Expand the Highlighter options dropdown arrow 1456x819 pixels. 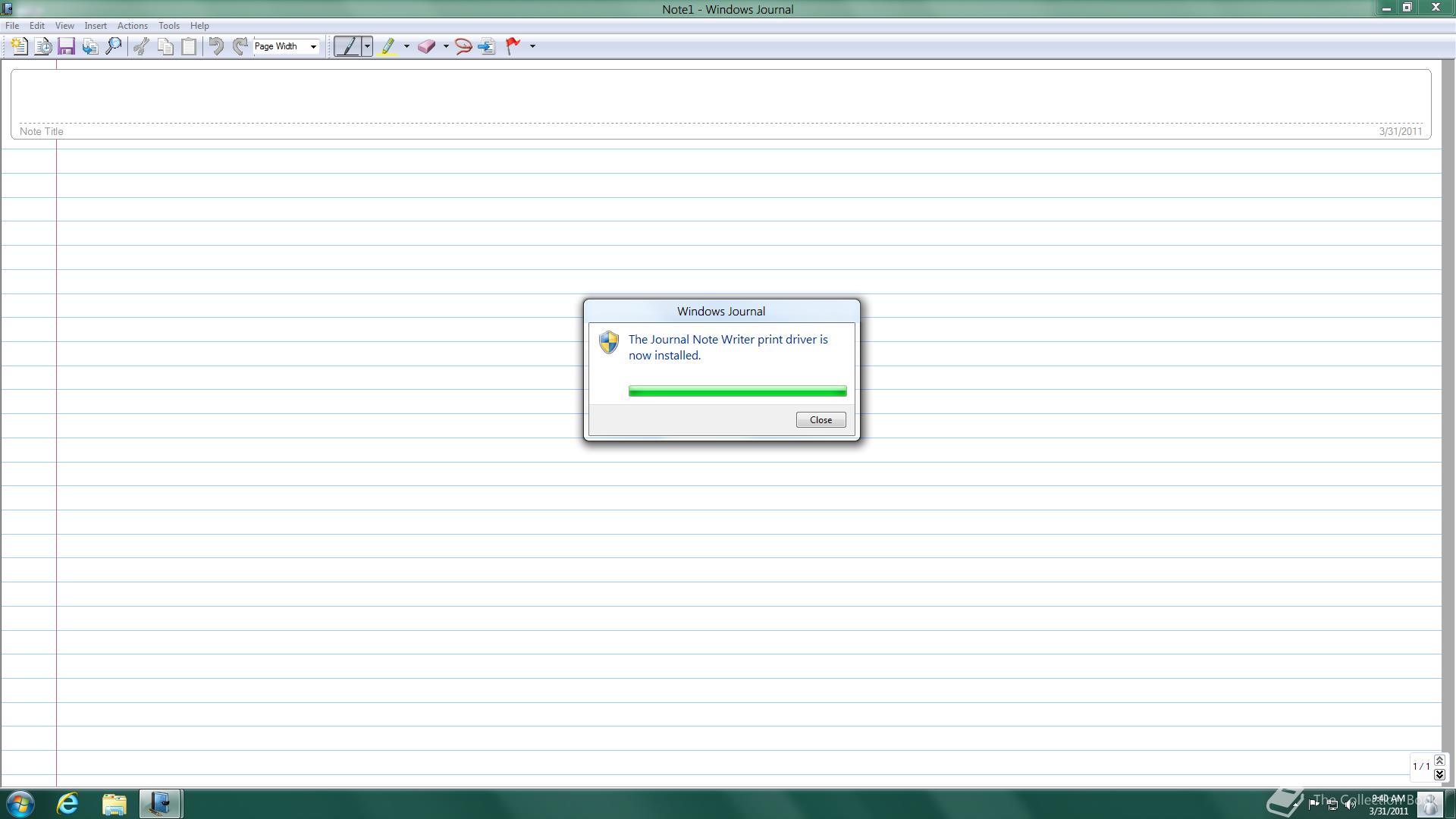pos(406,46)
